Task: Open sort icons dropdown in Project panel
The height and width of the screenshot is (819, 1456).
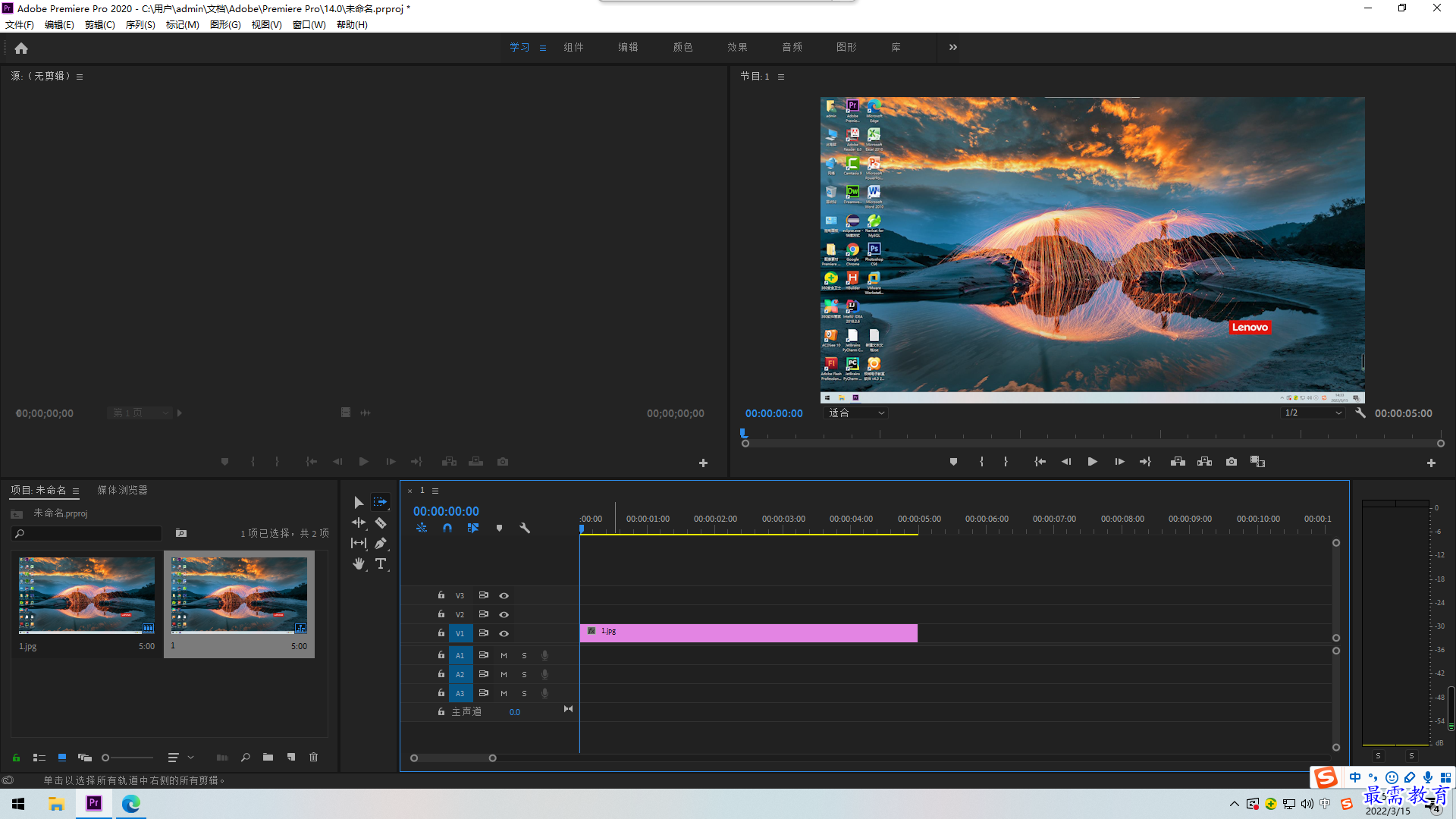Action: click(180, 758)
